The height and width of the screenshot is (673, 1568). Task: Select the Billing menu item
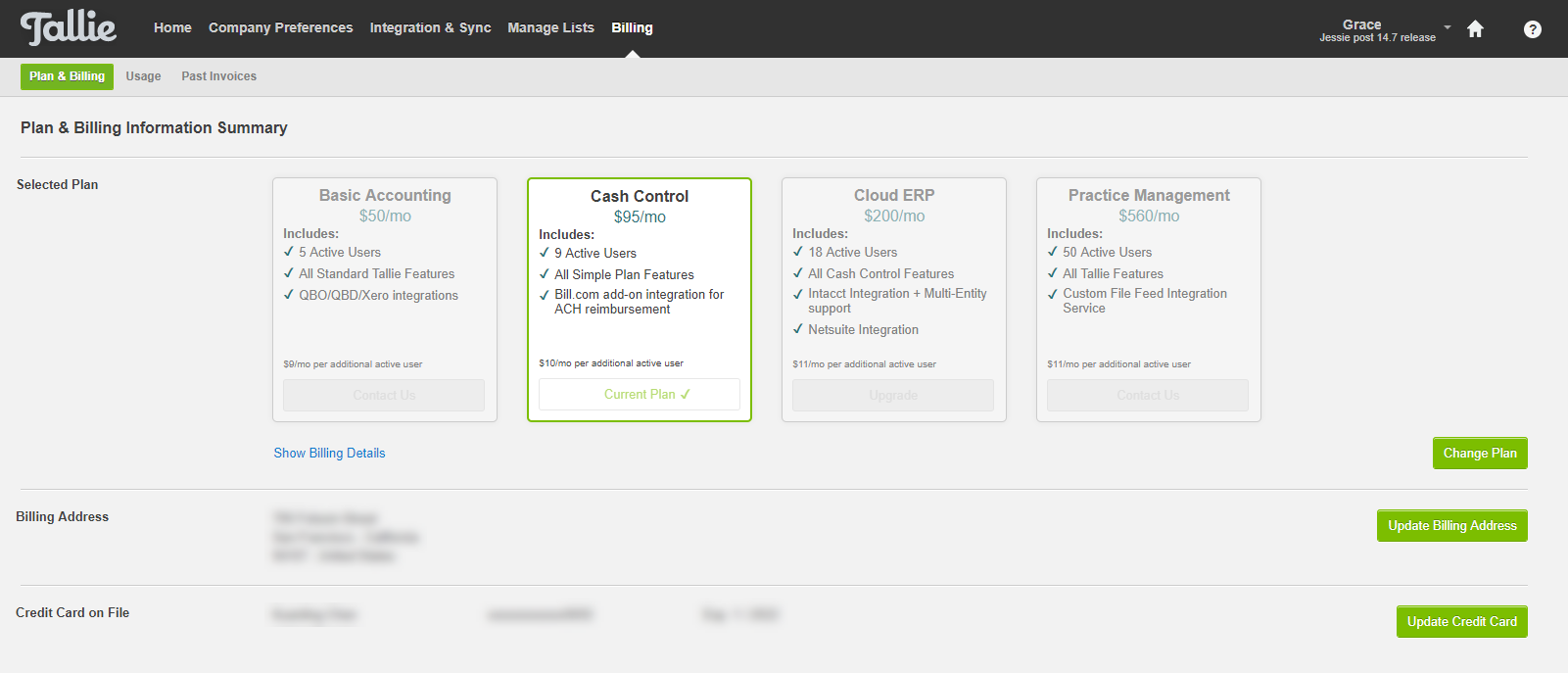click(x=632, y=27)
